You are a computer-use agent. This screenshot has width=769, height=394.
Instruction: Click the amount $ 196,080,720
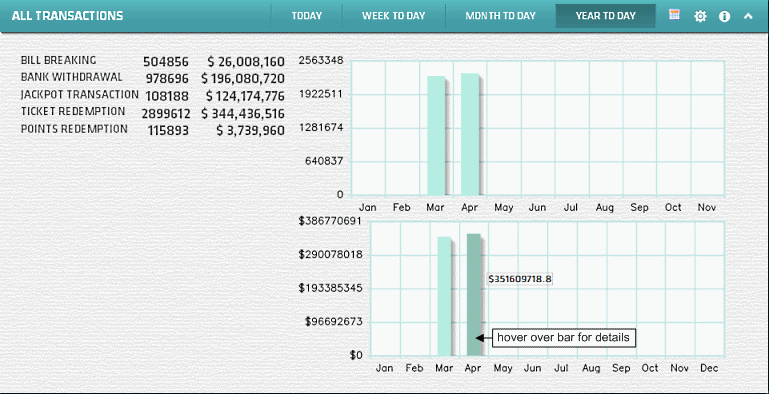tap(243, 79)
